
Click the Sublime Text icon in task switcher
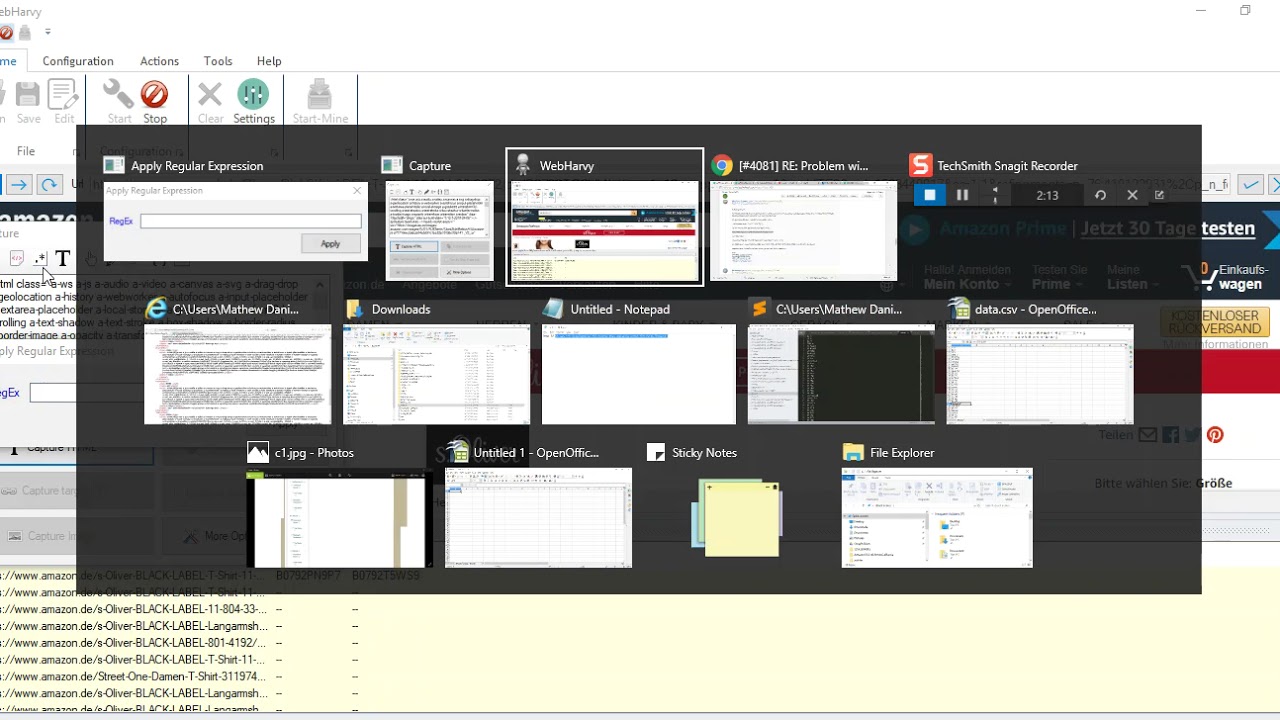(x=760, y=309)
